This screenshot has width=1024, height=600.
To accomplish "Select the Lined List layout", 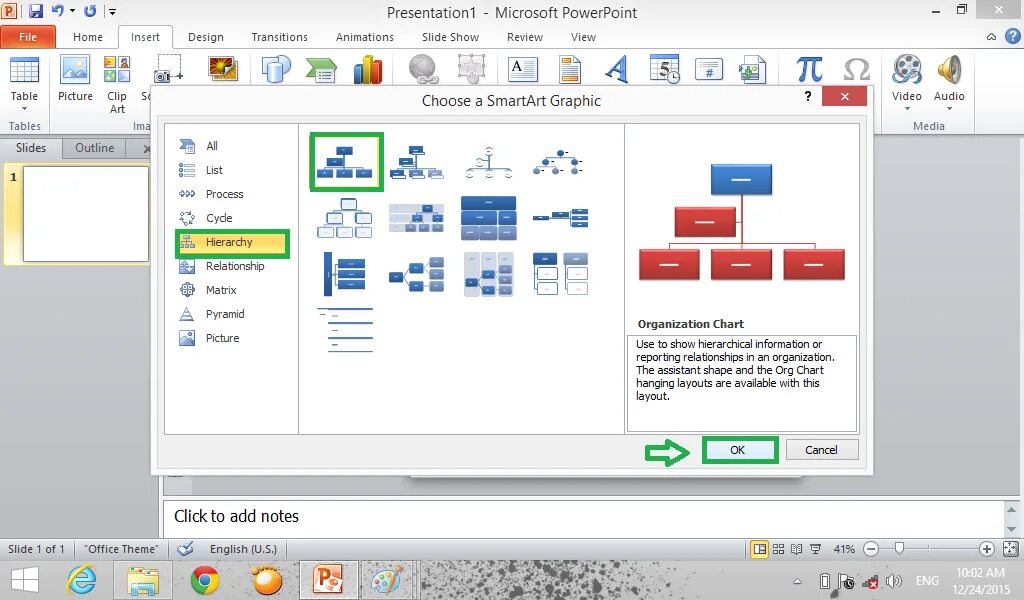I will click(345, 330).
